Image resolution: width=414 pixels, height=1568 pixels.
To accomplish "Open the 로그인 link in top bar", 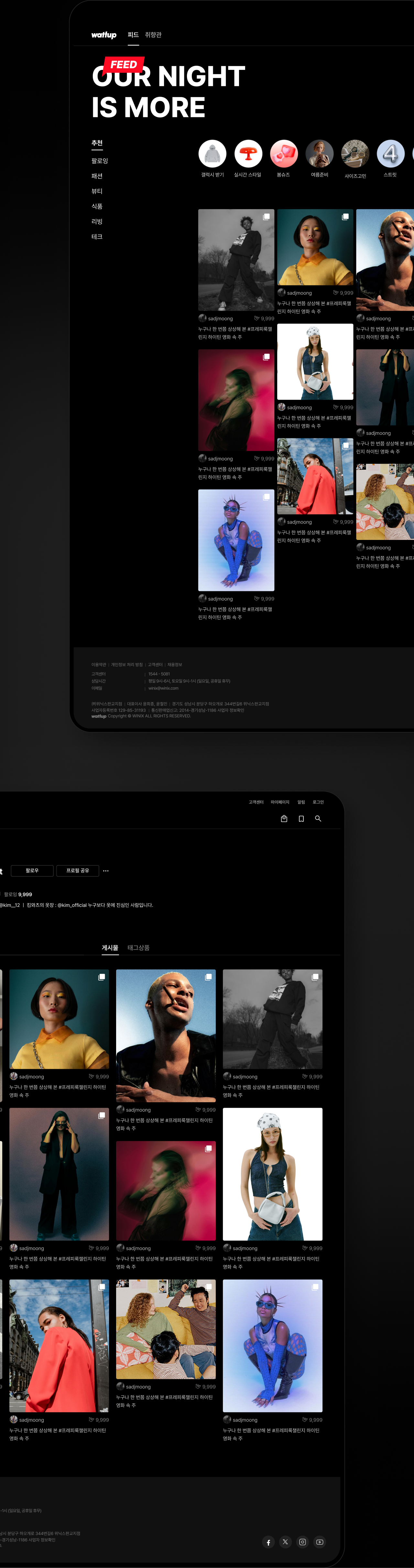I will (318, 802).
